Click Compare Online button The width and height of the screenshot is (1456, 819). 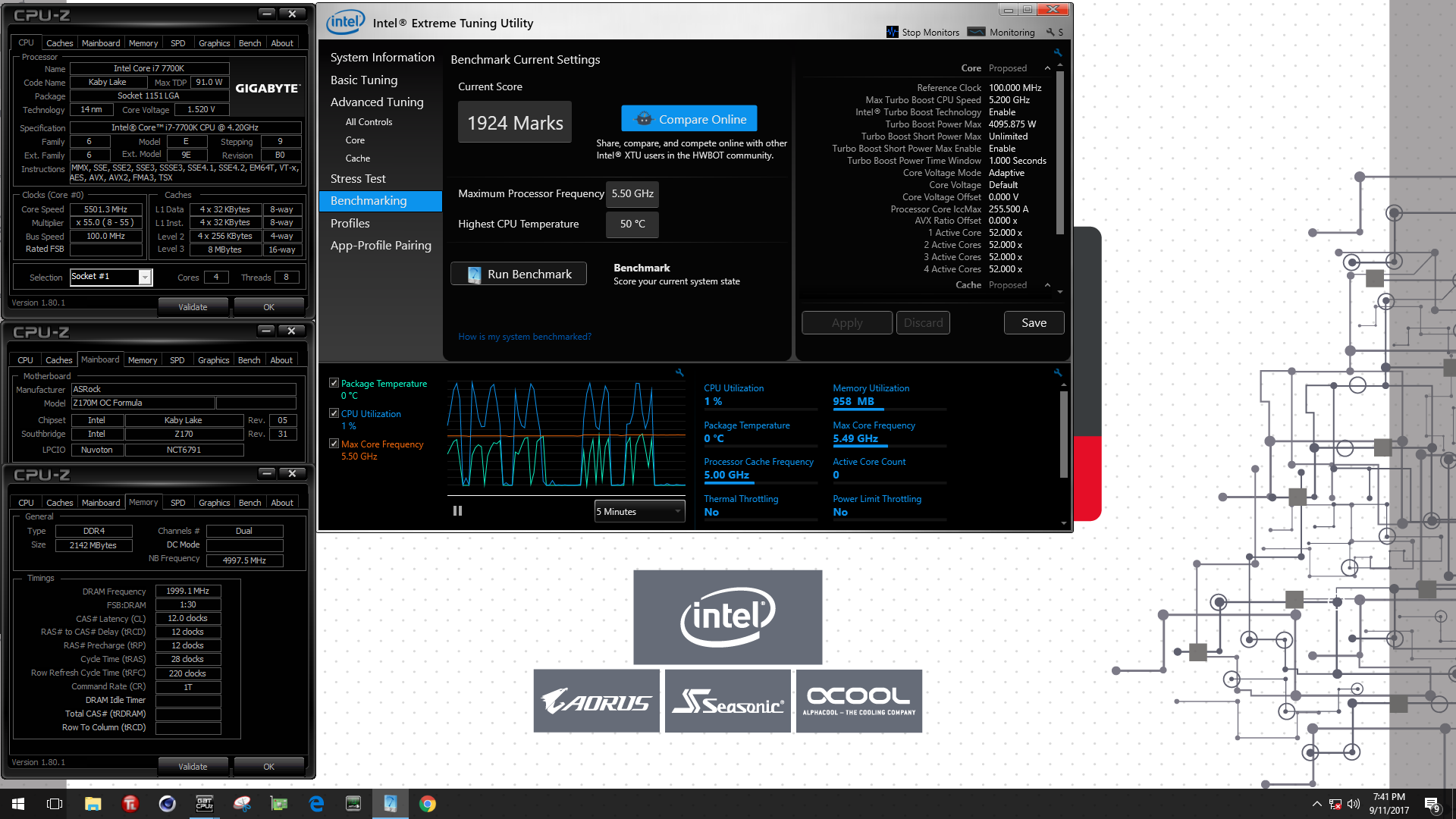point(689,119)
